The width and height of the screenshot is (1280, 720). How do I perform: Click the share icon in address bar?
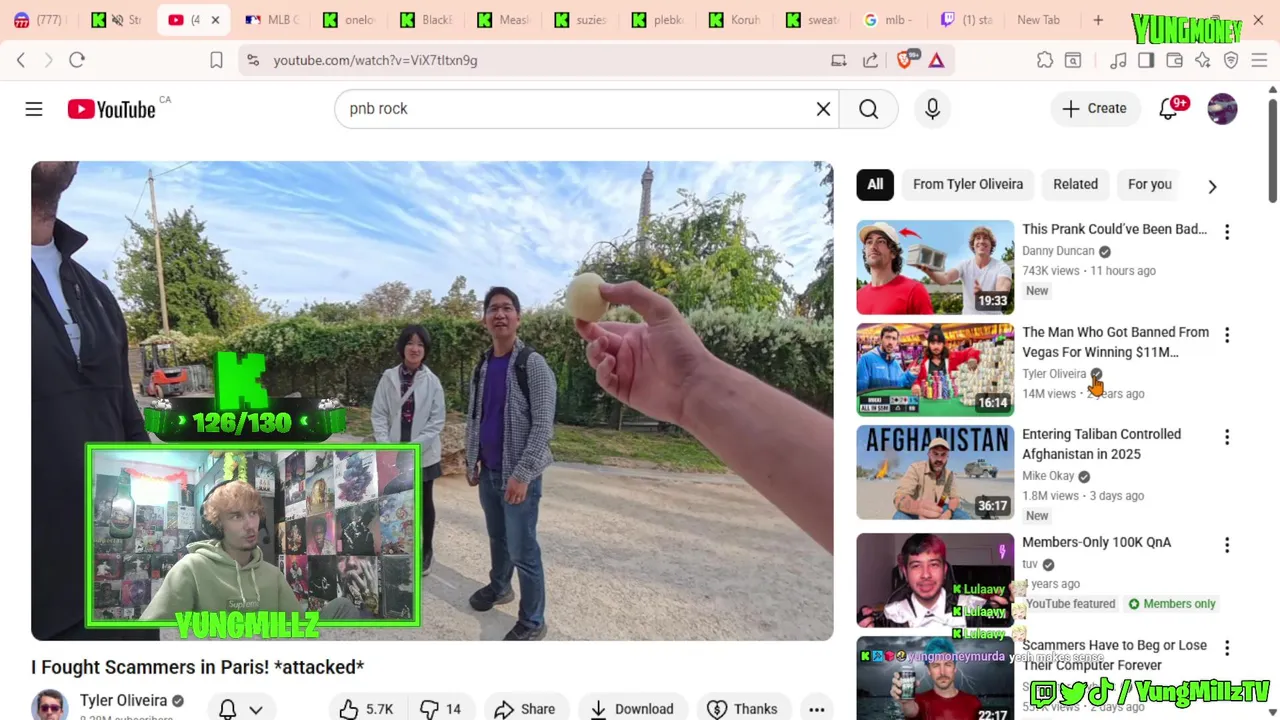coord(871,60)
